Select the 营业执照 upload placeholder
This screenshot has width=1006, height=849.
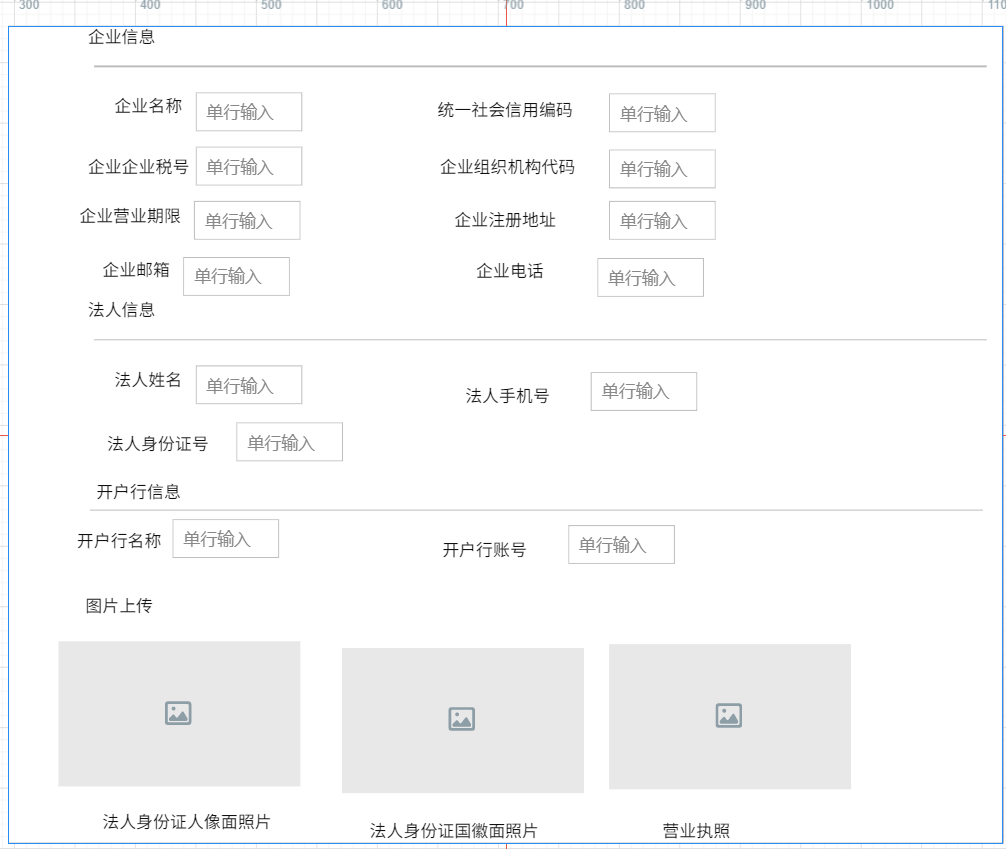click(x=730, y=717)
